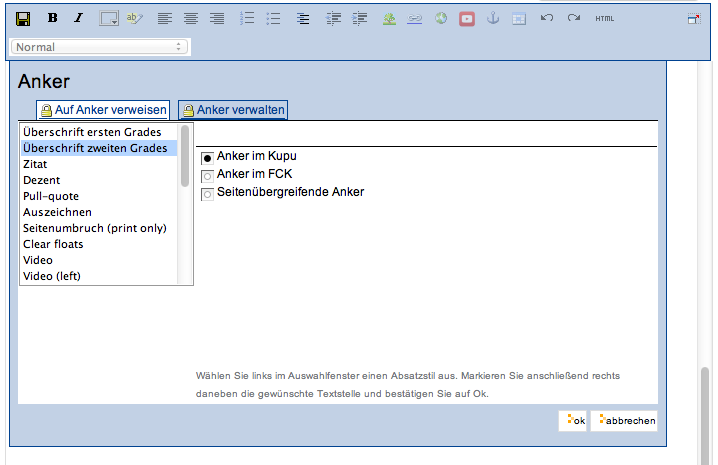The height and width of the screenshot is (465, 718).
Task: Select Clear floats entry
Action: [x=99, y=244]
